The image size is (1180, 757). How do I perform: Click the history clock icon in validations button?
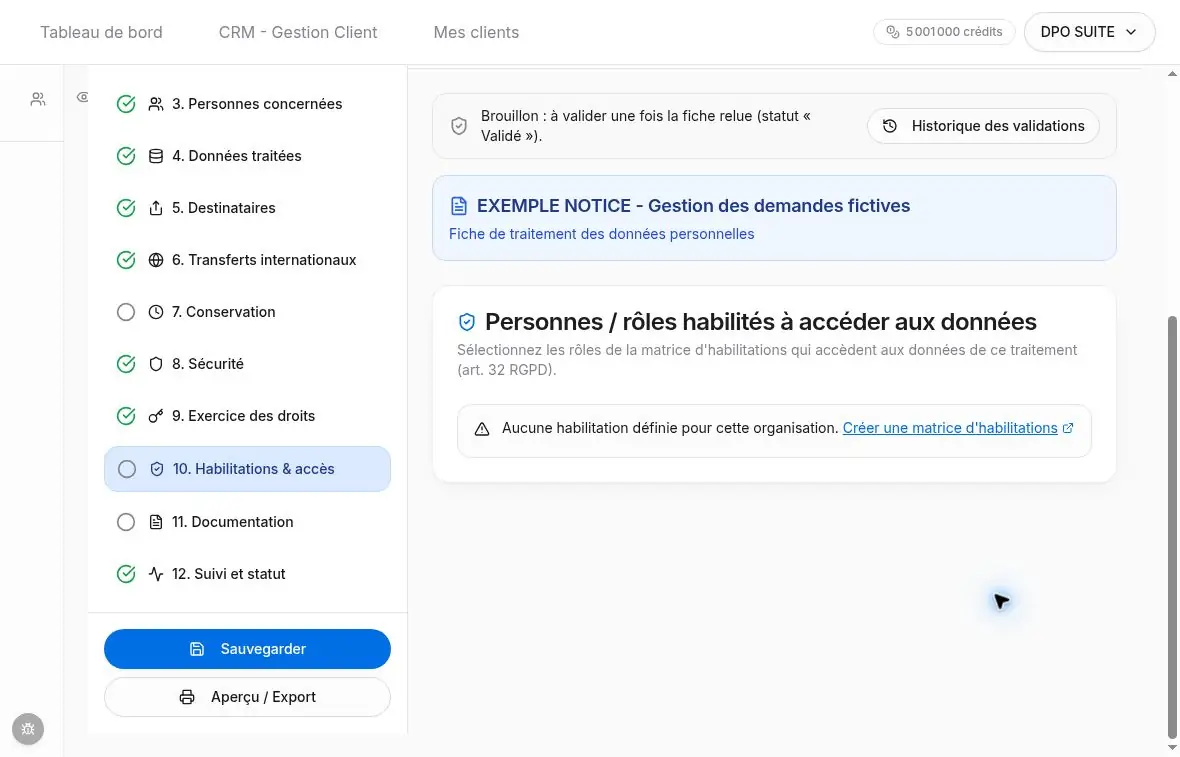pos(890,126)
